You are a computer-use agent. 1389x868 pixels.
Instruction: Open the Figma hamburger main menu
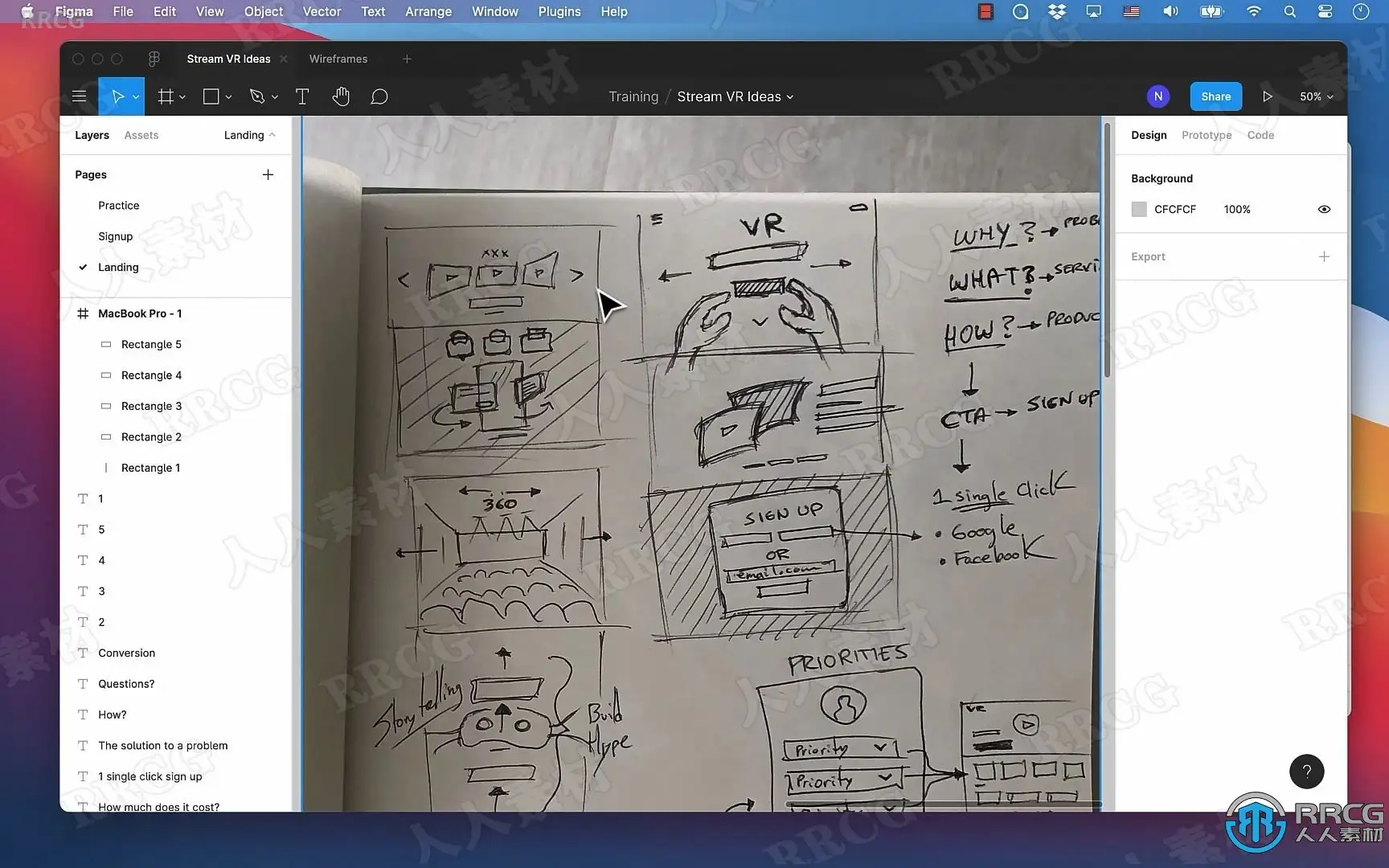(x=79, y=96)
